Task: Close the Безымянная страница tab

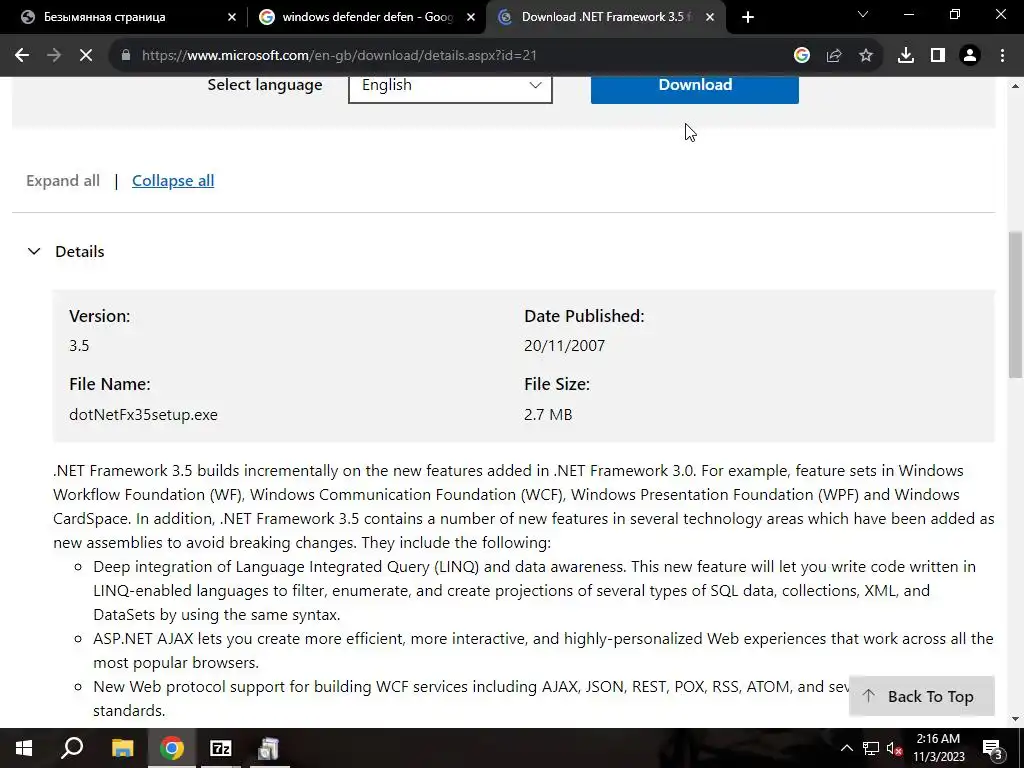Action: coord(232,17)
